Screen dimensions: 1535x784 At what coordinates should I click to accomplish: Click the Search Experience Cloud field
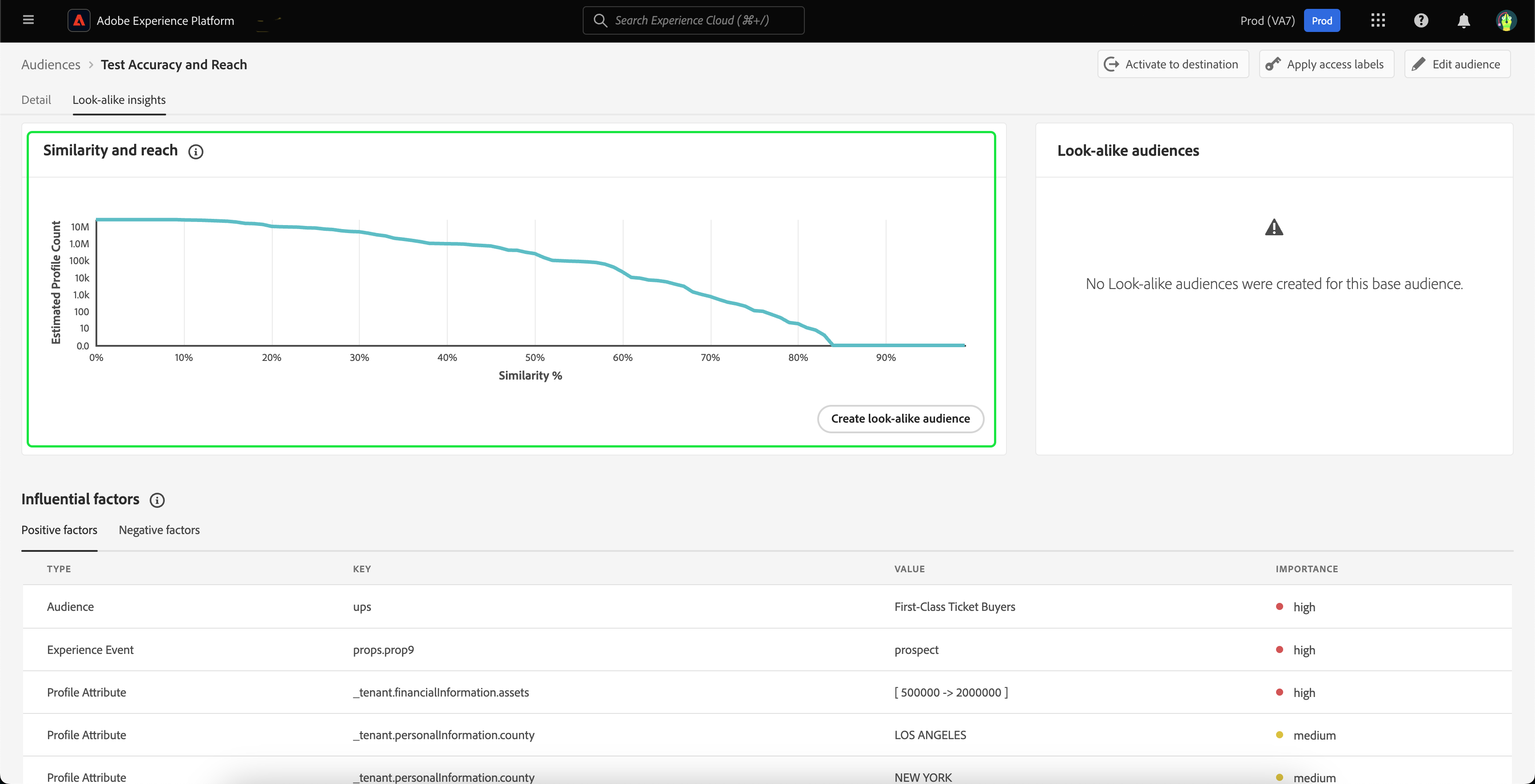pyautogui.click(x=693, y=21)
